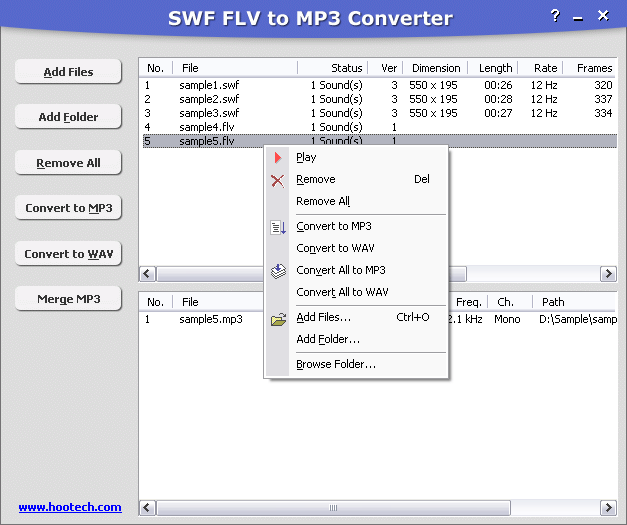Screen dimensions: 627x525
Task: Click the red X Remove icon
Action: point(278,180)
